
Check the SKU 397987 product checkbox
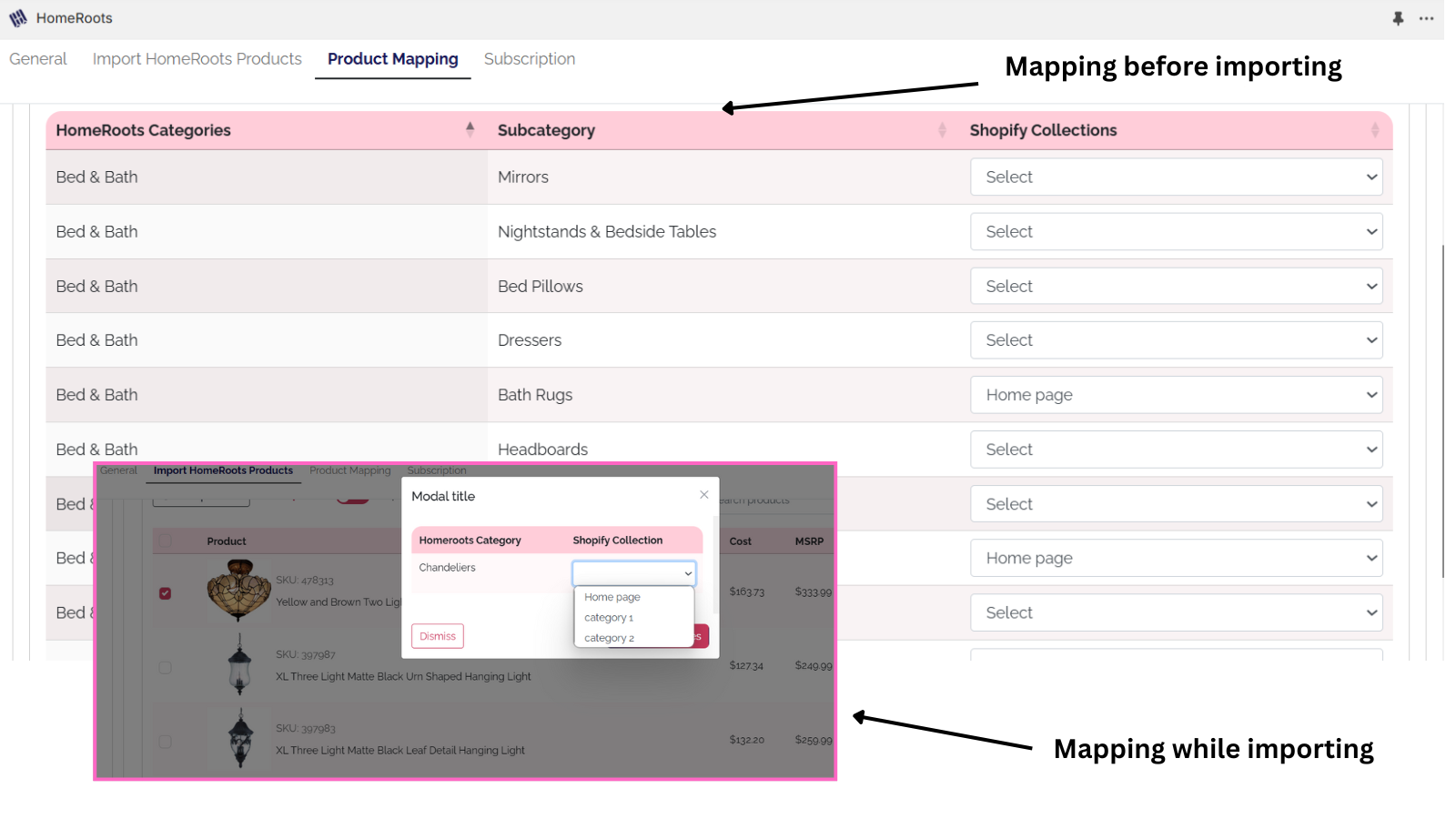pyautogui.click(x=165, y=667)
